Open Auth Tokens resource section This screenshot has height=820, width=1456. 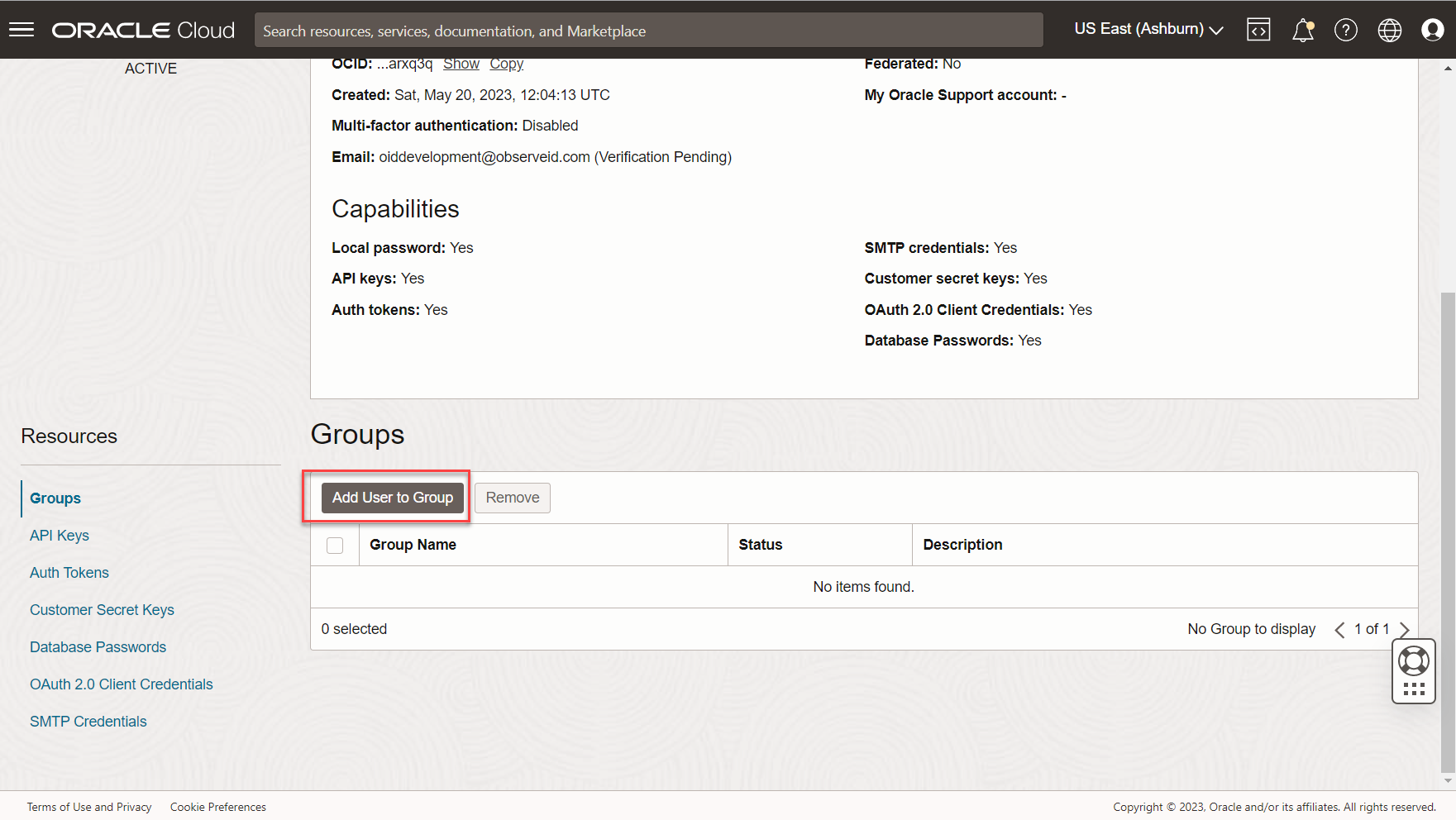(x=69, y=573)
